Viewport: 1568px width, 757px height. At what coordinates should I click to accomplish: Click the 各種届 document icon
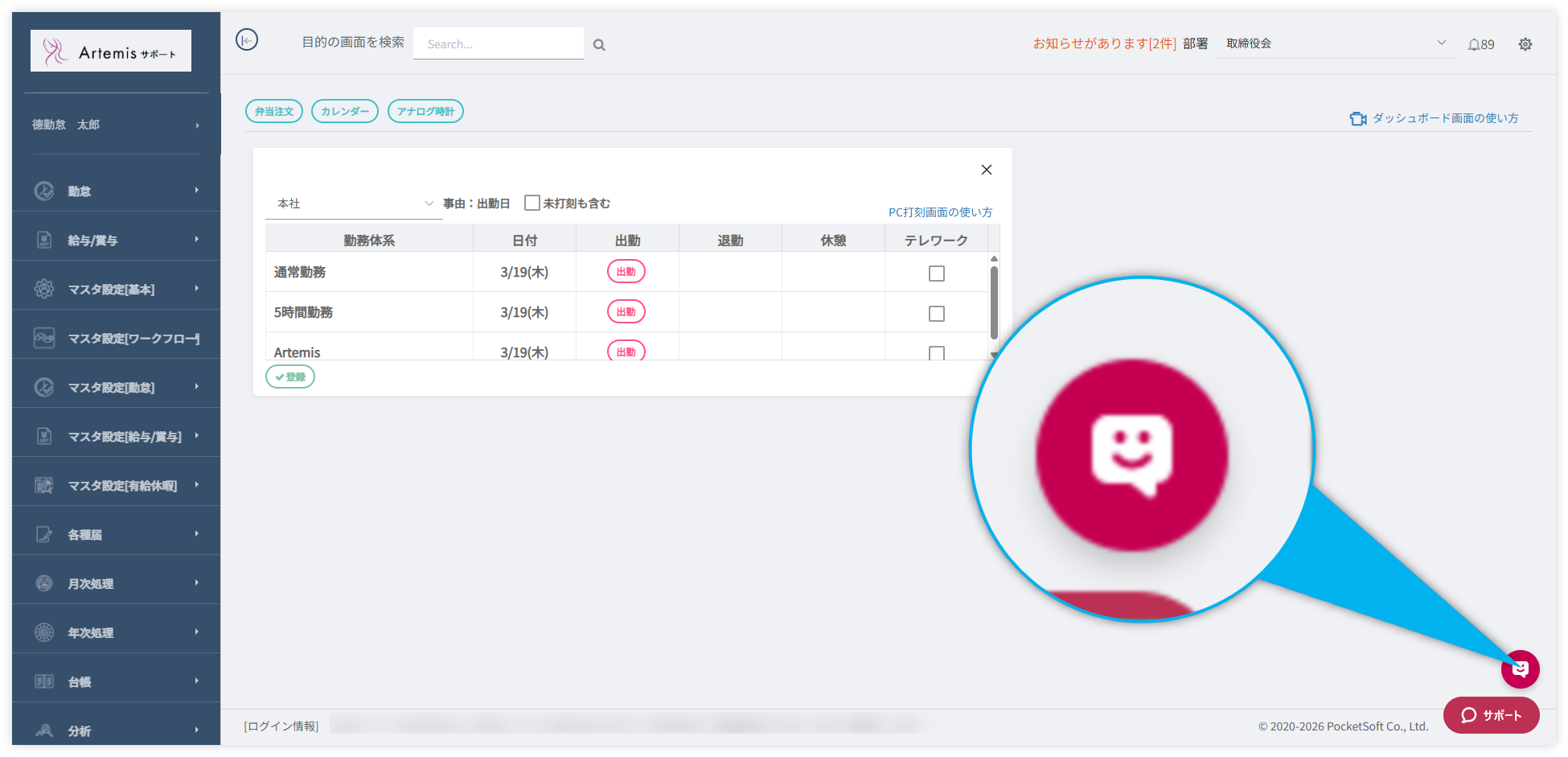[x=44, y=534]
